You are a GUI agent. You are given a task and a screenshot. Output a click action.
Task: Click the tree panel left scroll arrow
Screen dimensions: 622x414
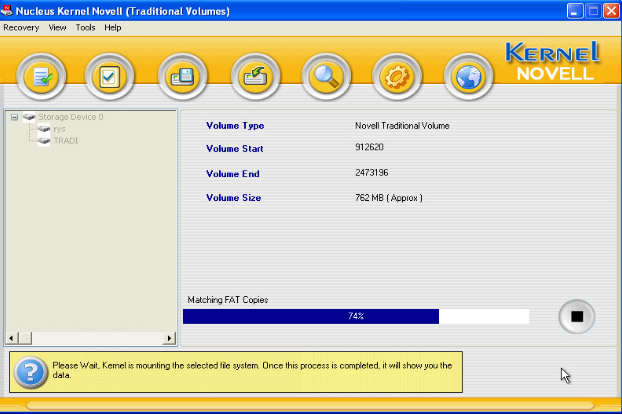[x=11, y=338]
